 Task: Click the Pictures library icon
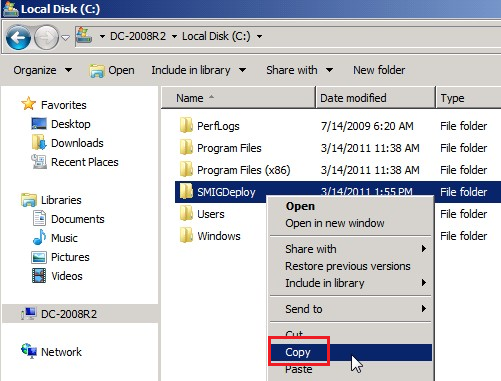coord(39,257)
